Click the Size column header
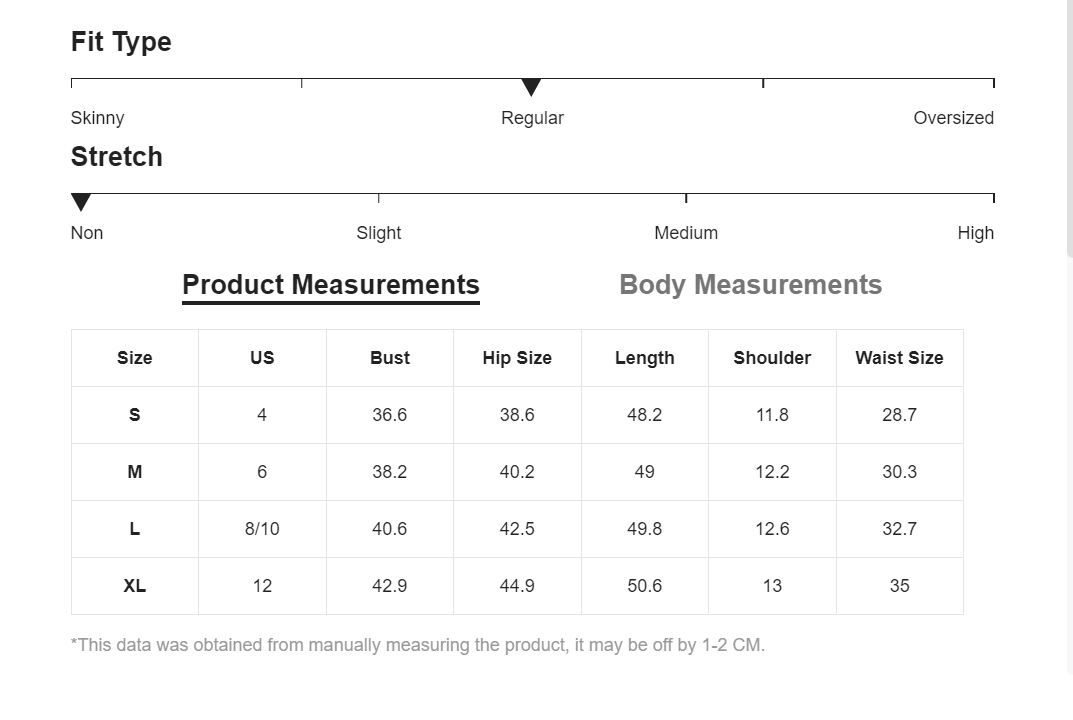The height and width of the screenshot is (720, 1073). (135, 358)
